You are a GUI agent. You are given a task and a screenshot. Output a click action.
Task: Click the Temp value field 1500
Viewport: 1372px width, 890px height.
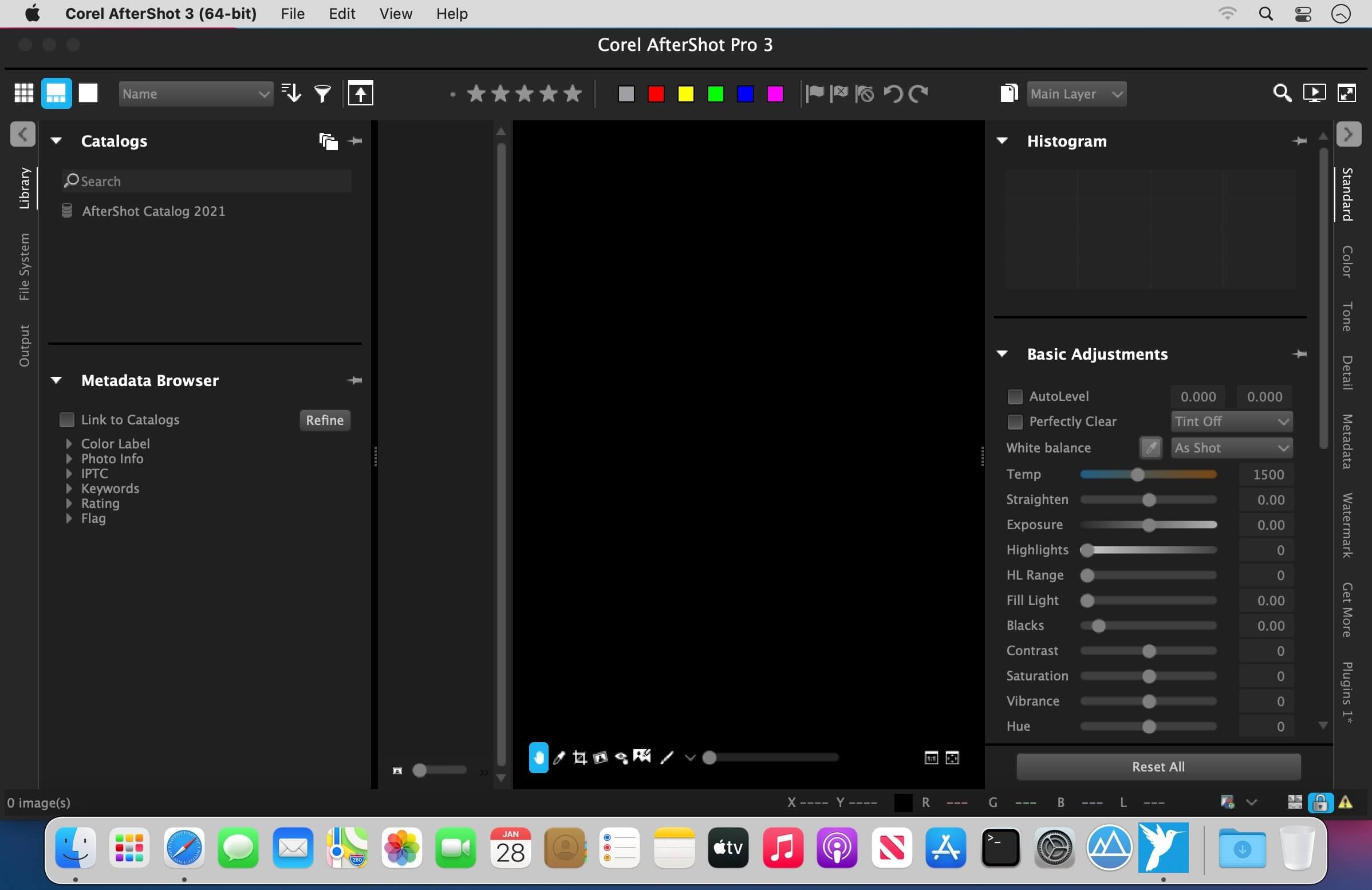click(1265, 474)
